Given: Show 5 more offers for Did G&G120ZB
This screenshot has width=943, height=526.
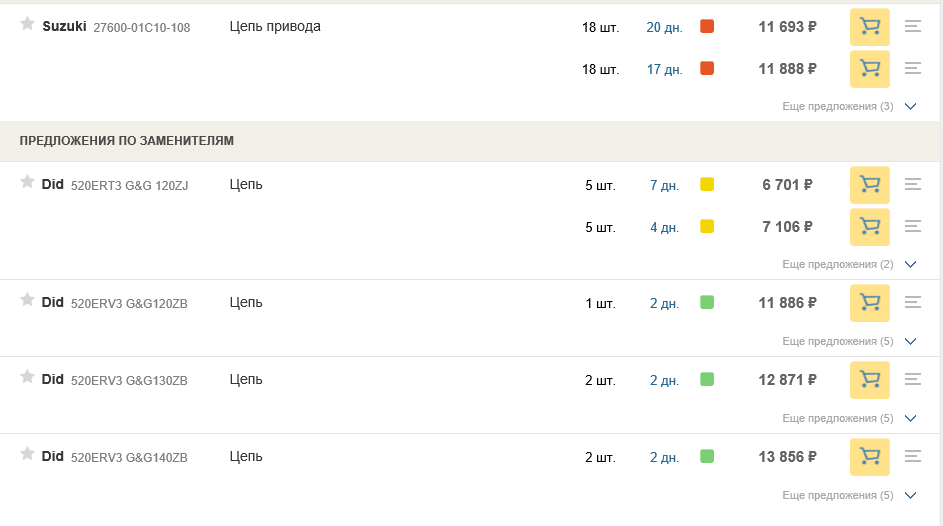Looking at the screenshot, I should (849, 341).
